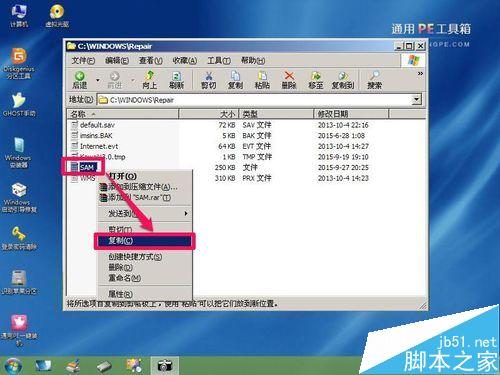Image resolution: width=500 pixels, height=375 pixels.
Task: Open the Edit (编辑) menu
Action: point(117,61)
